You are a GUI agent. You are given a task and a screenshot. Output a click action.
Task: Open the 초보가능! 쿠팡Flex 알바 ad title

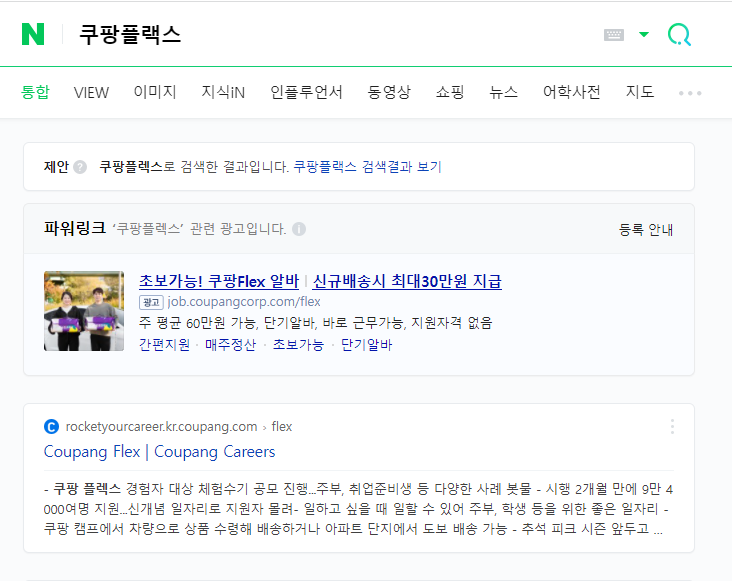click(x=219, y=281)
